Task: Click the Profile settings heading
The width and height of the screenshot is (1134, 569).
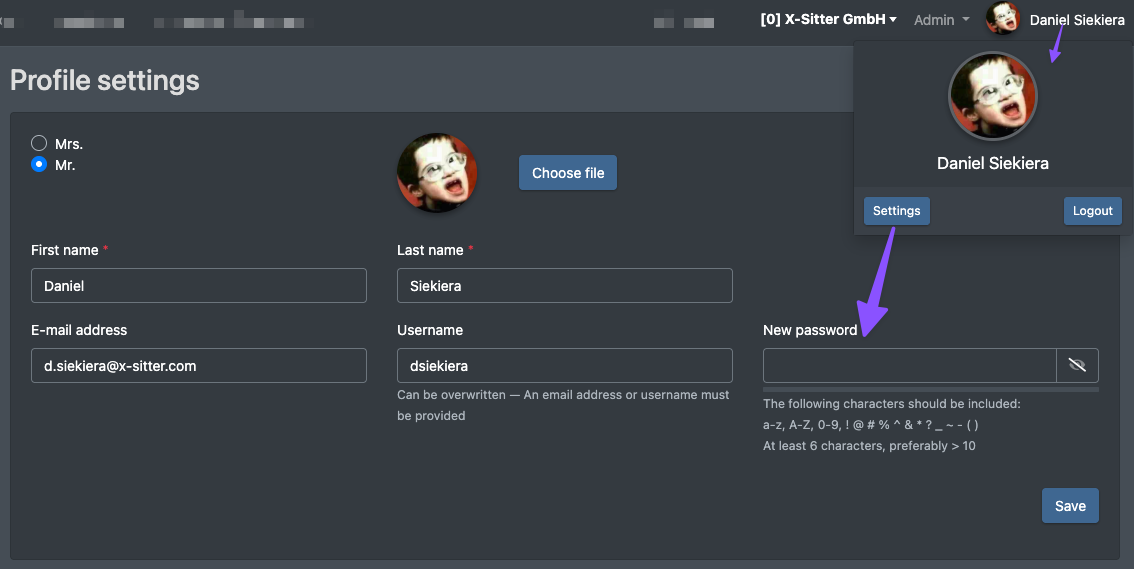Action: click(x=105, y=80)
